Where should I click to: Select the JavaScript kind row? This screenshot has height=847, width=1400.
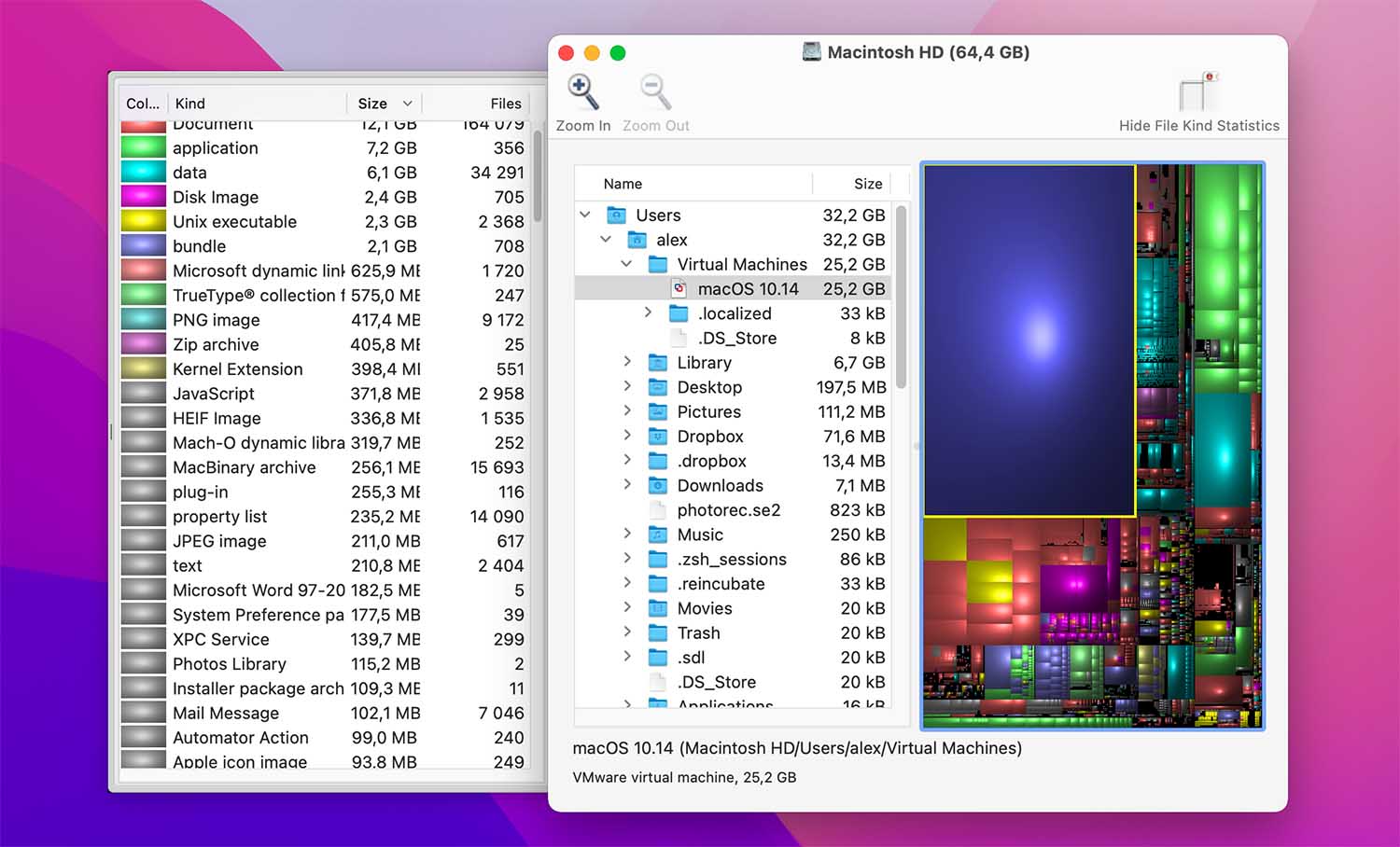click(324, 394)
